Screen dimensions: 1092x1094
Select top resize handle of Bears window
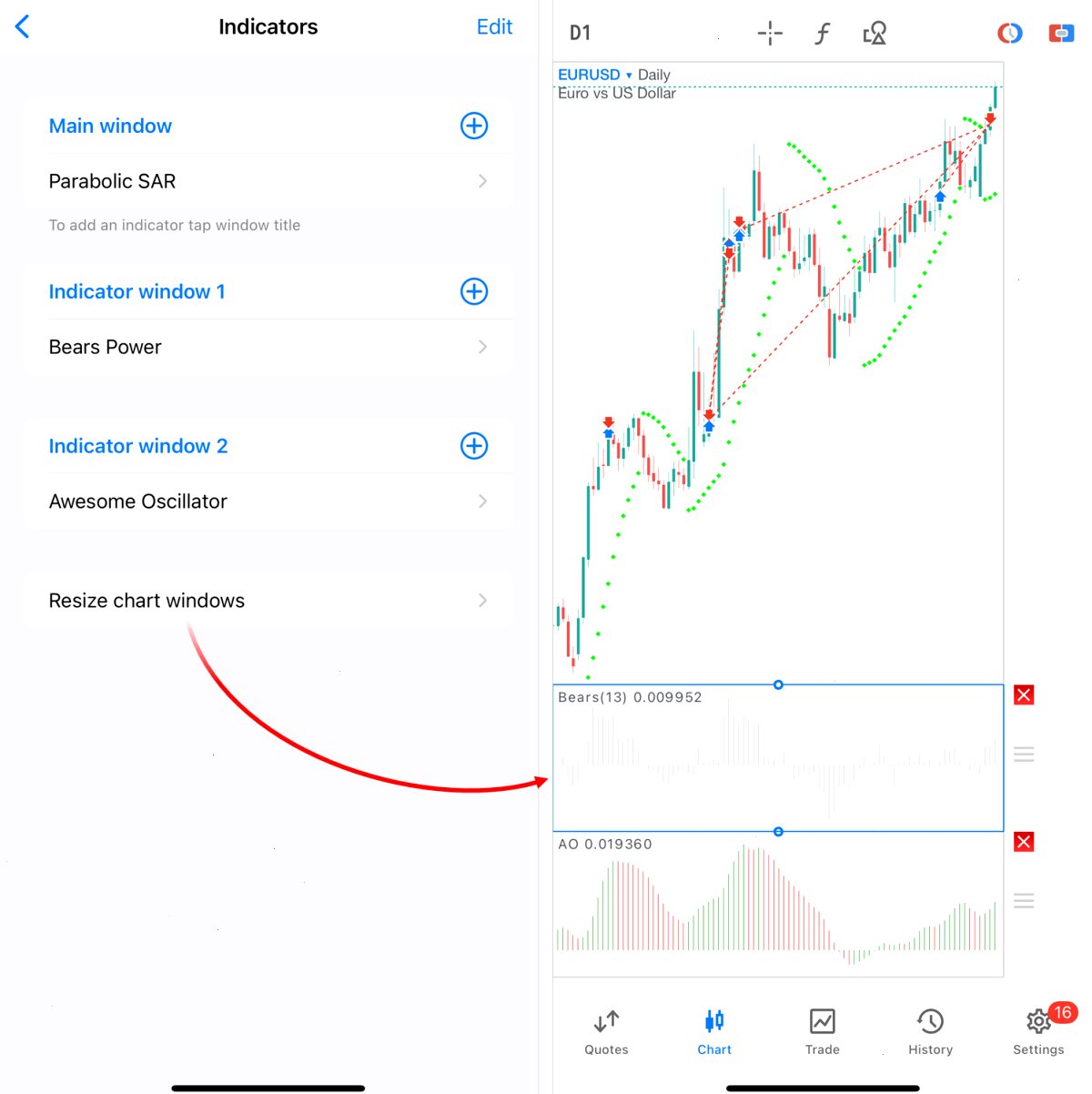(x=778, y=684)
